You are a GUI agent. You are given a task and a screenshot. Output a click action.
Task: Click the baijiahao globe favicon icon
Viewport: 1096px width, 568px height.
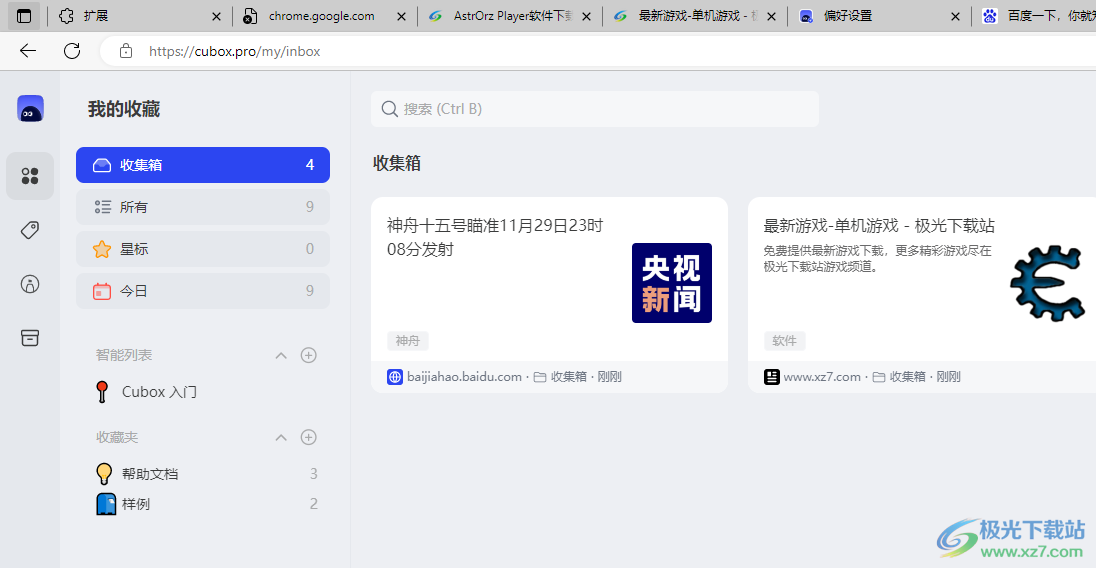tap(395, 377)
